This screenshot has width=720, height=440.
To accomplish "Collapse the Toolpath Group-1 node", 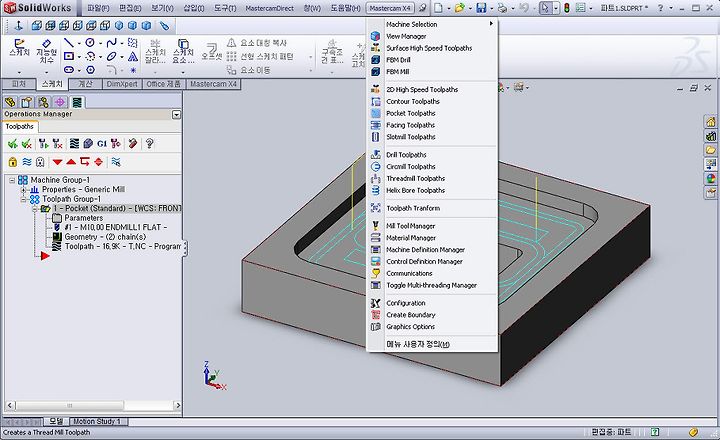I will point(23,199).
